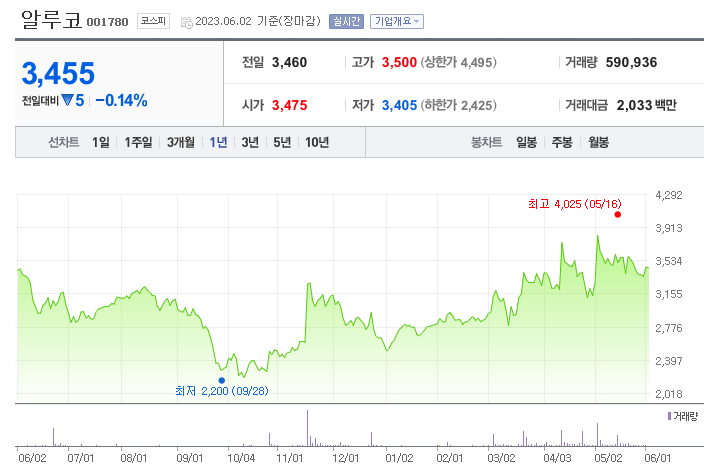This screenshot has width=704, height=475.
Task: Click the 거래량 volume legend swatch
Action: pyautogui.click(x=669, y=416)
